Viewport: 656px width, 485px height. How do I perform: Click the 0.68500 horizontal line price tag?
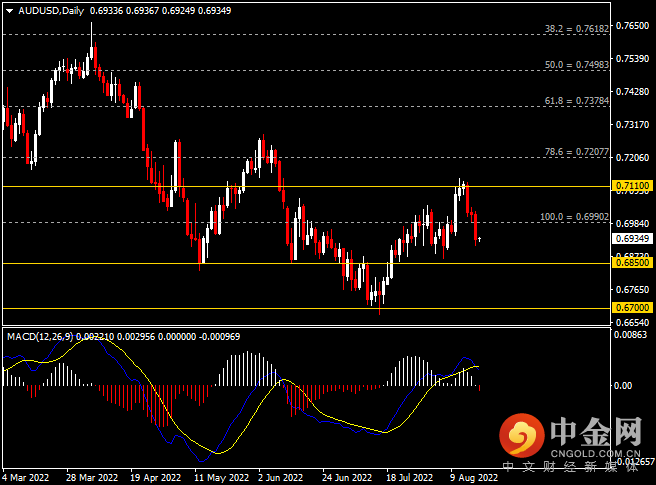pos(632,263)
